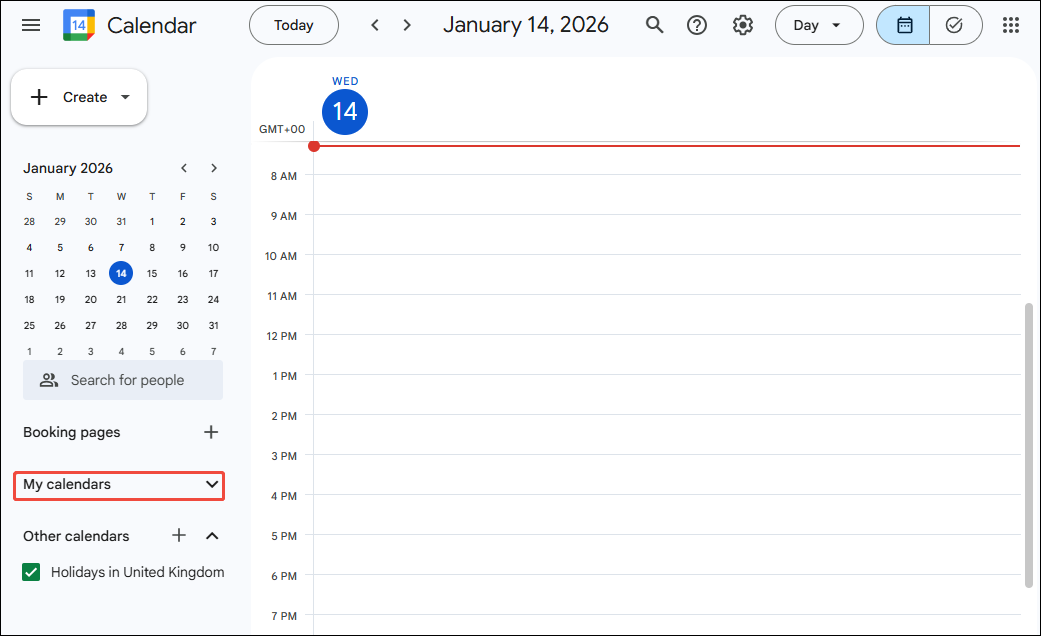Go to next day with the right arrow

click(407, 24)
